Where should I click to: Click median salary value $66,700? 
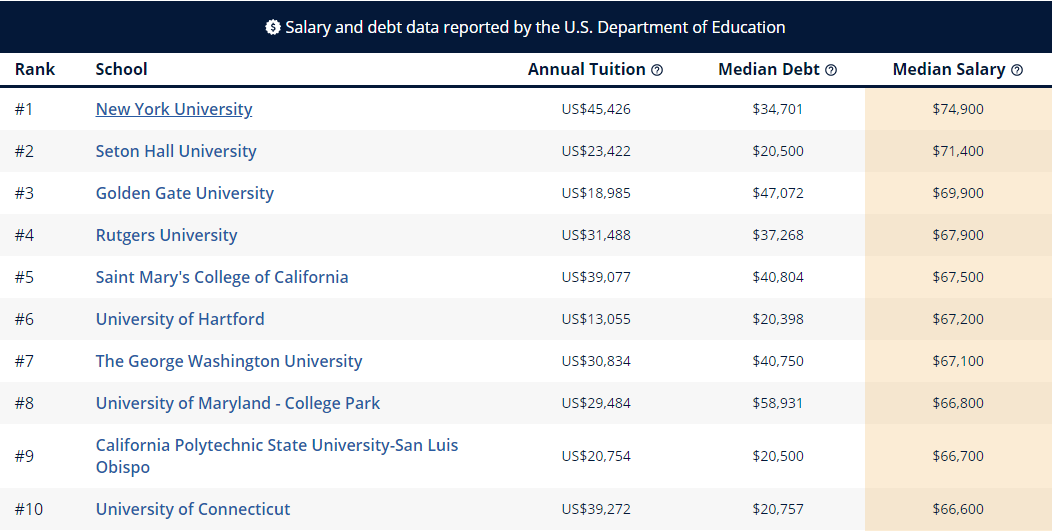click(x=958, y=456)
